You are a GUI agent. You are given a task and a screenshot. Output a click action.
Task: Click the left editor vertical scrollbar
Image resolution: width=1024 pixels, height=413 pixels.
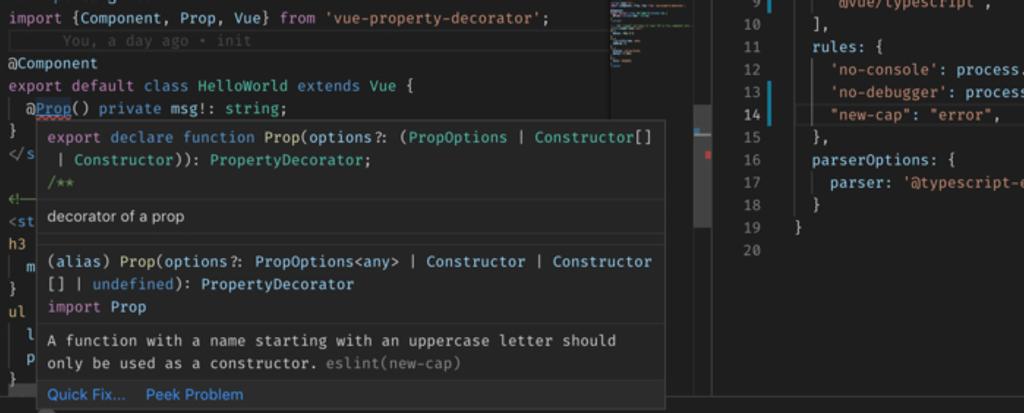(702, 167)
